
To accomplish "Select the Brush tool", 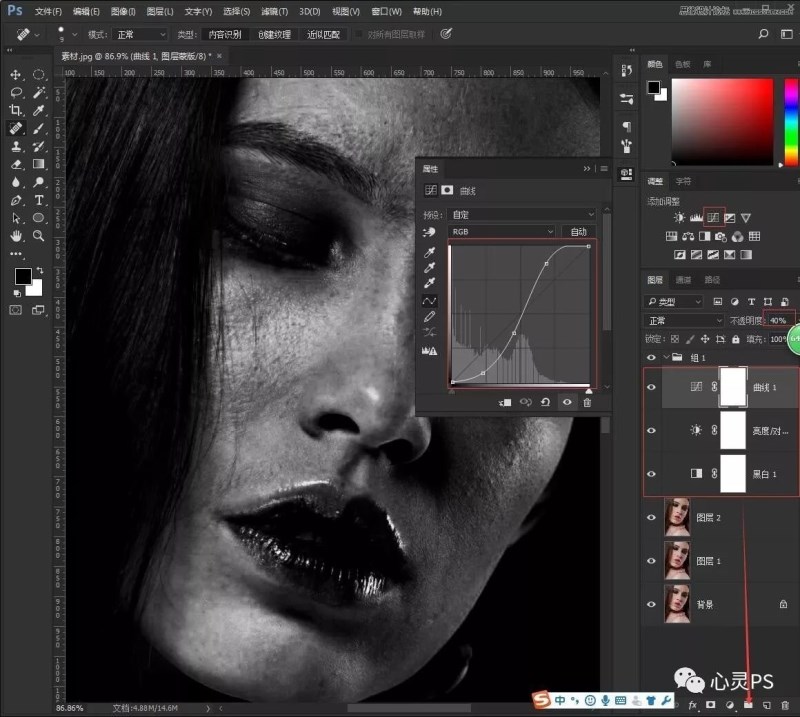I will [x=38, y=128].
